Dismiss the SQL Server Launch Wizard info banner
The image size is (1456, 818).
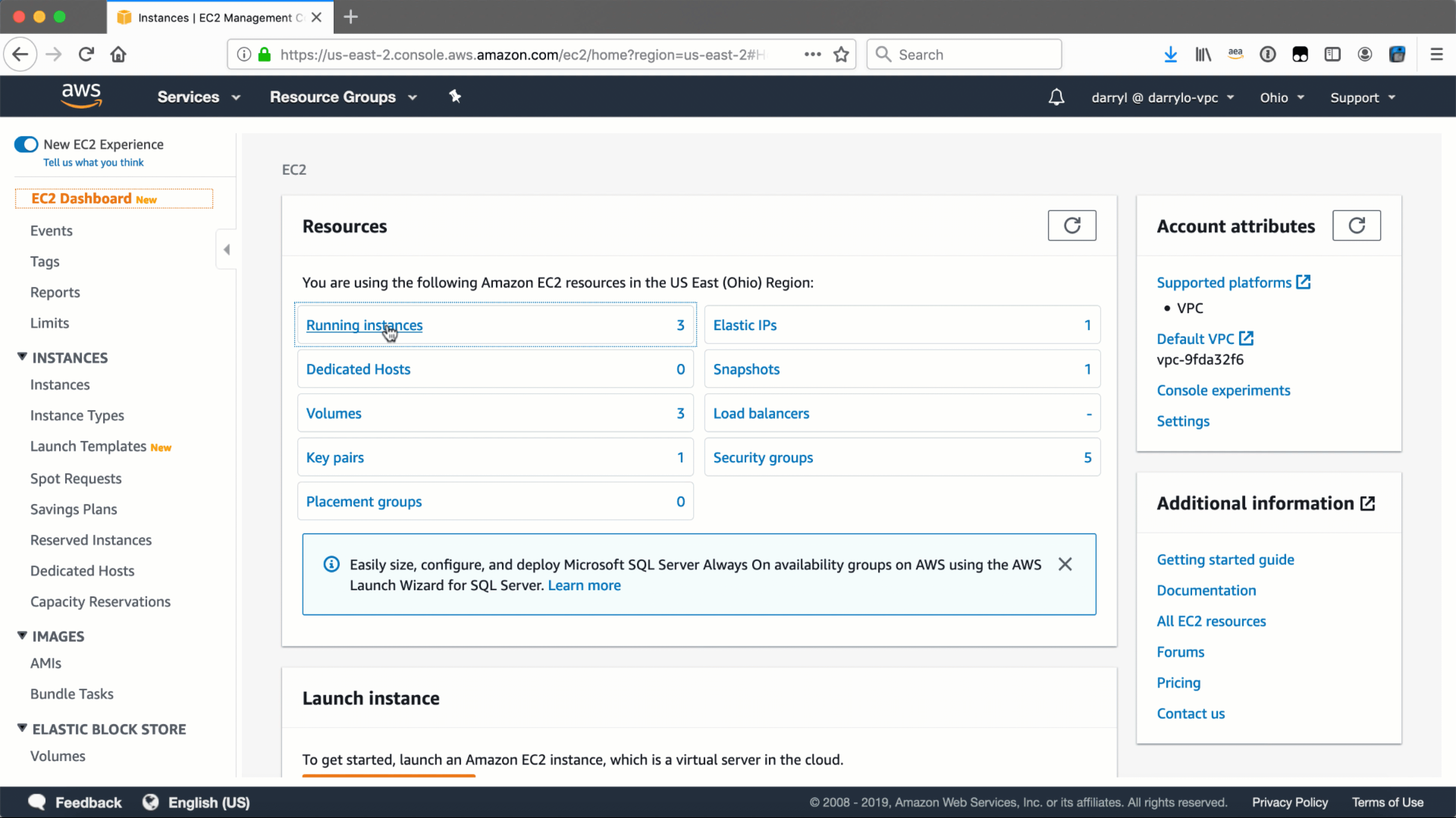tap(1065, 564)
